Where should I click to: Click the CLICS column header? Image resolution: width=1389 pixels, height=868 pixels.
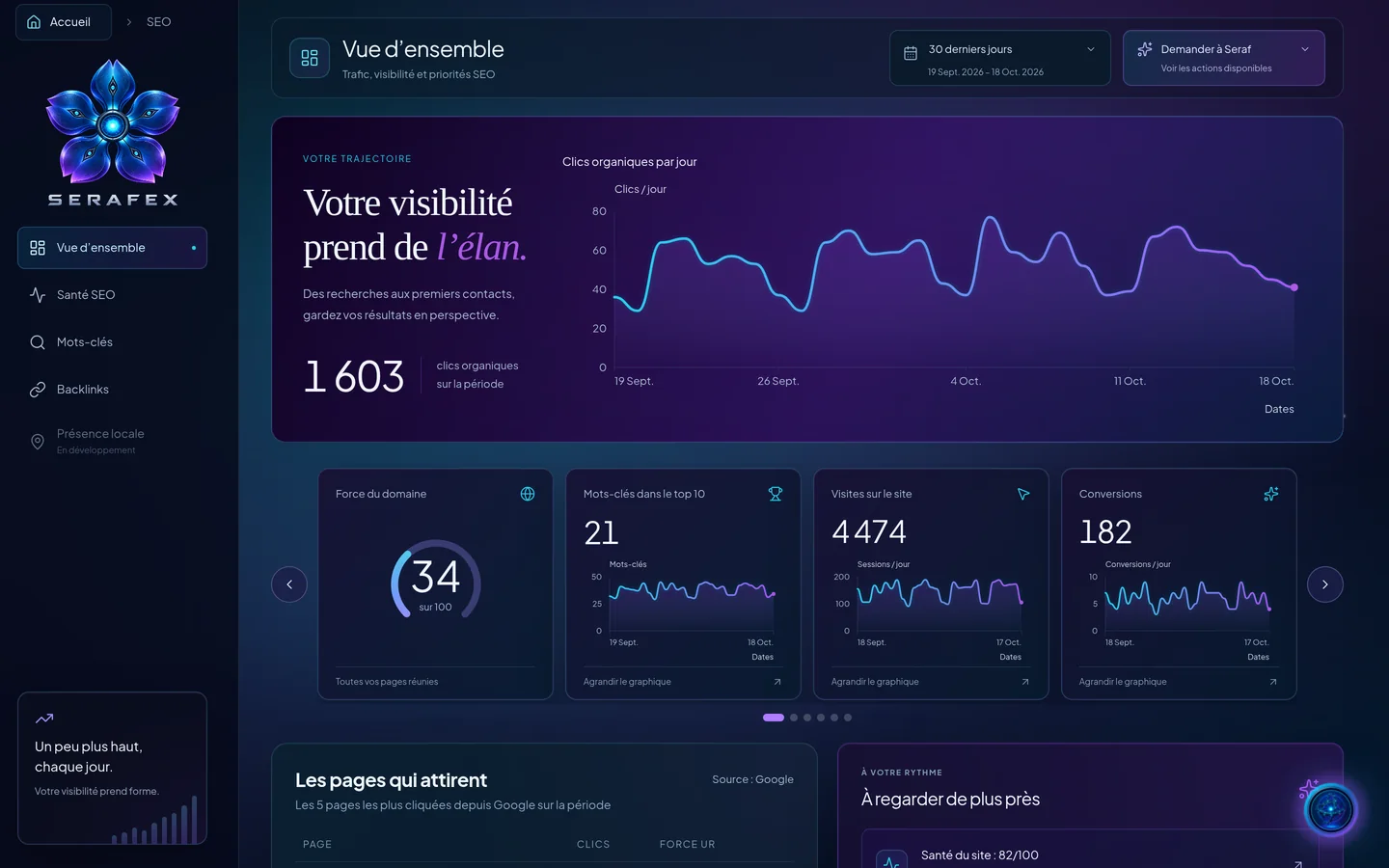[x=593, y=844]
